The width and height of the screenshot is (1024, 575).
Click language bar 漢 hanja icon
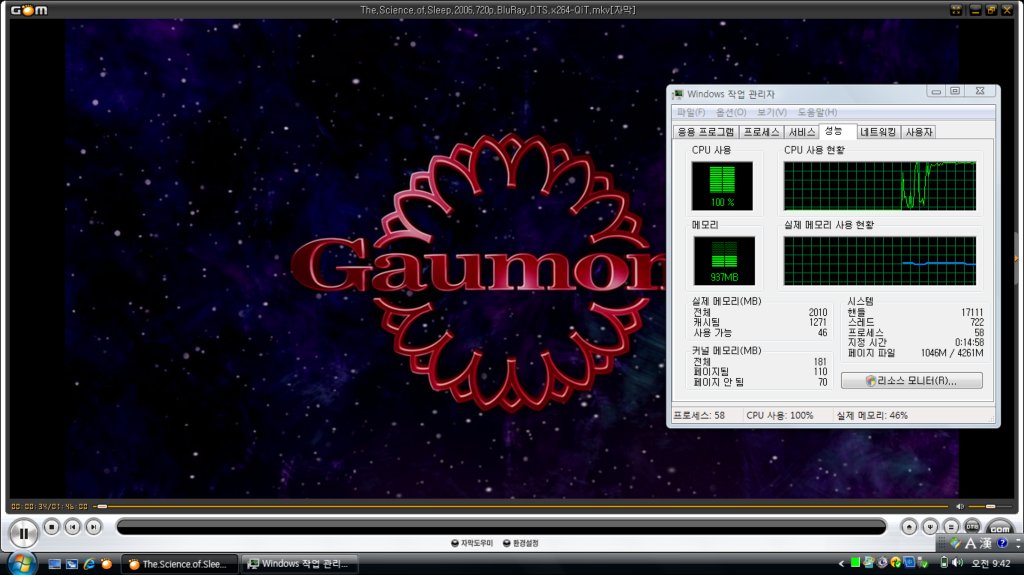pyautogui.click(x=985, y=543)
